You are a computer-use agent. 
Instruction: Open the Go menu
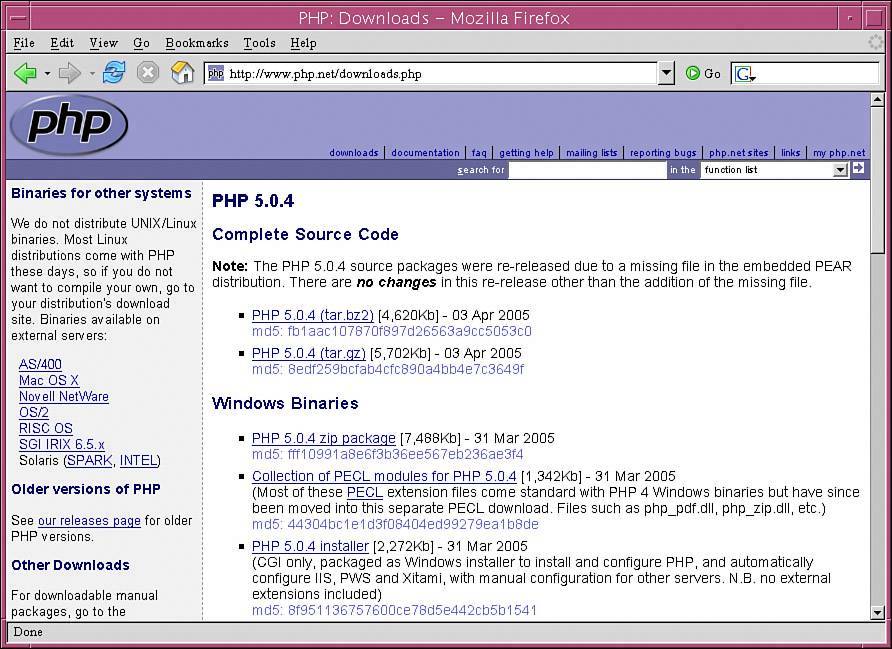pos(141,43)
